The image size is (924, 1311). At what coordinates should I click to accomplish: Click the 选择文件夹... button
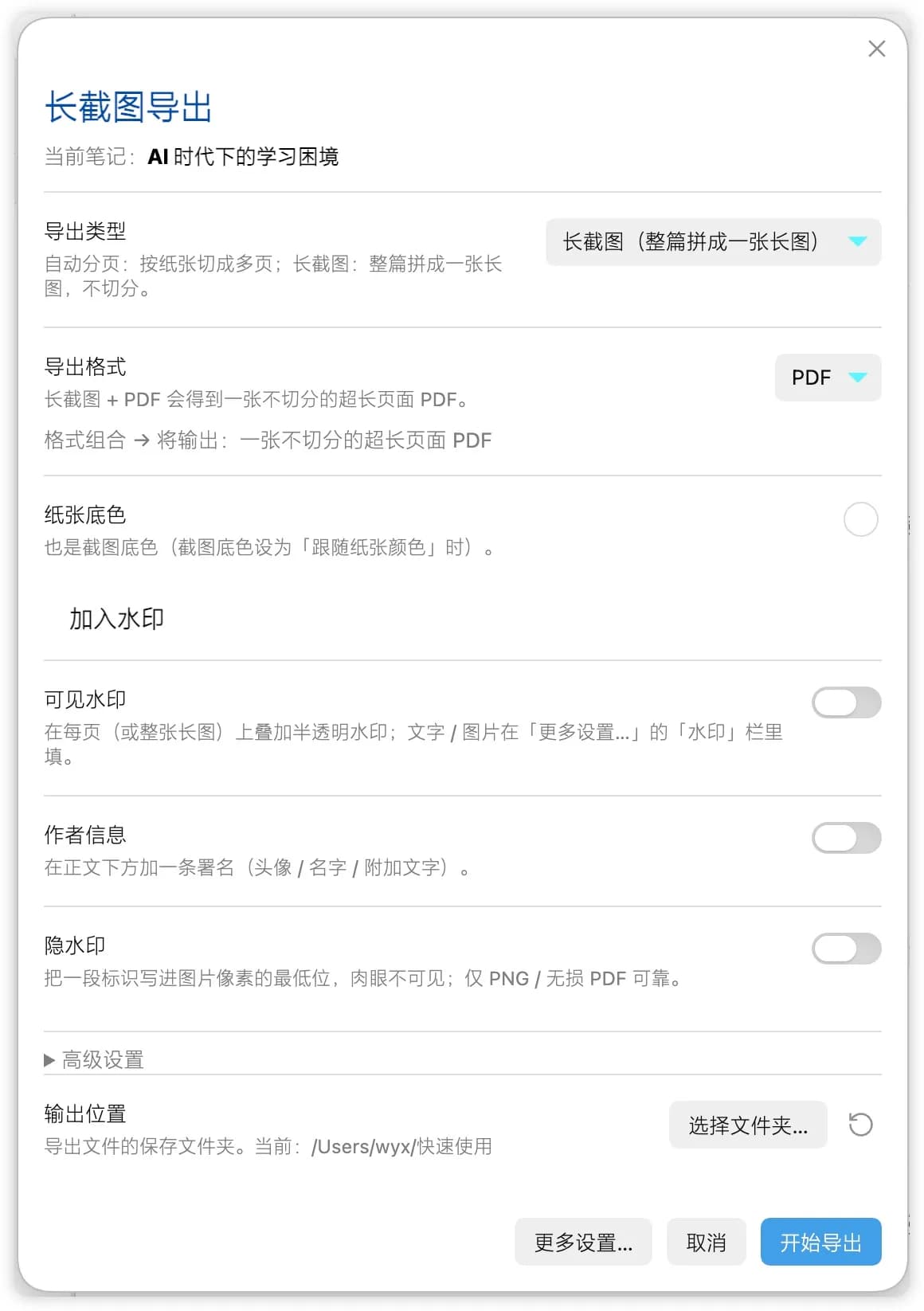(748, 1125)
